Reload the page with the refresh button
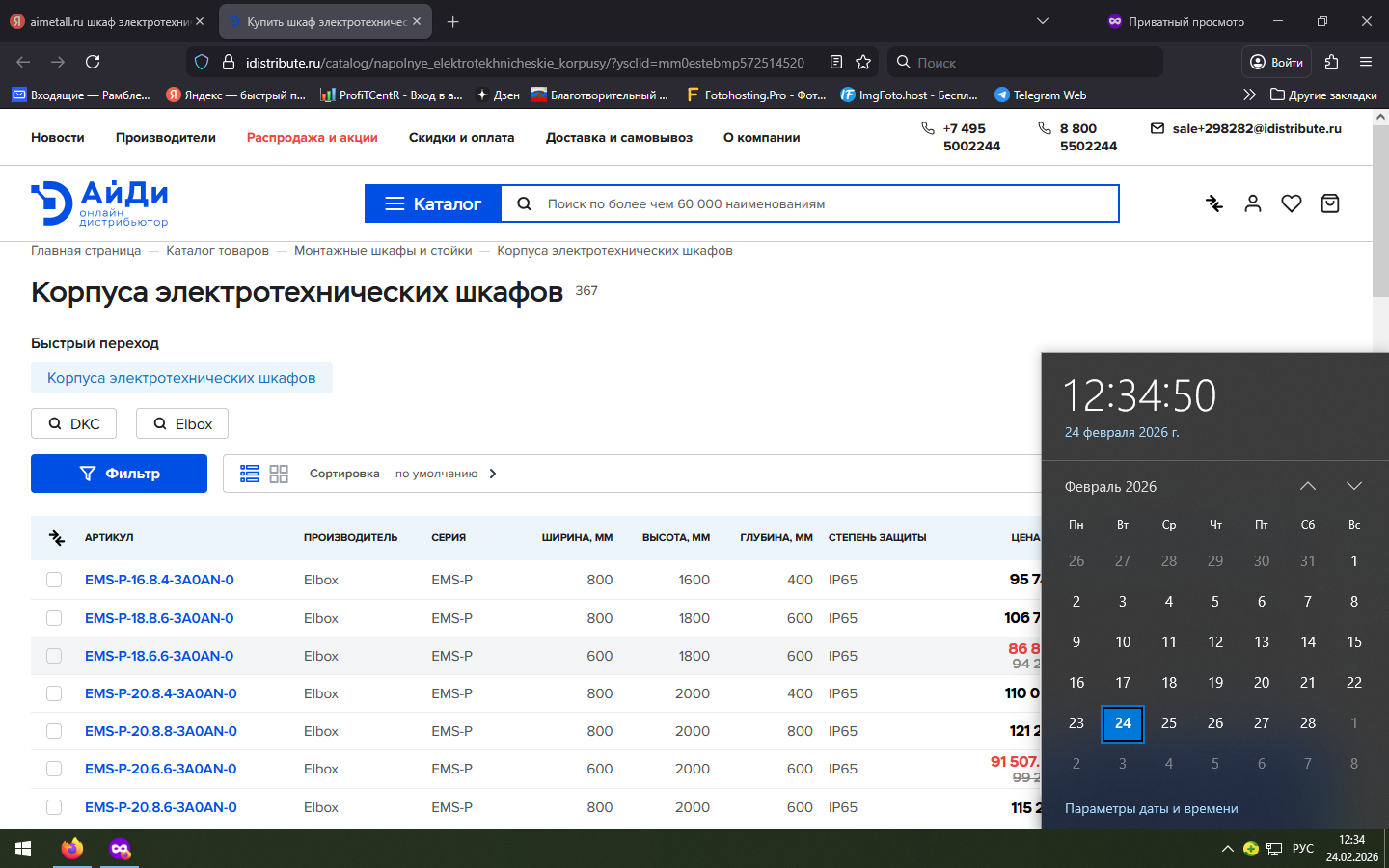This screenshot has height=868, width=1389. click(93, 62)
